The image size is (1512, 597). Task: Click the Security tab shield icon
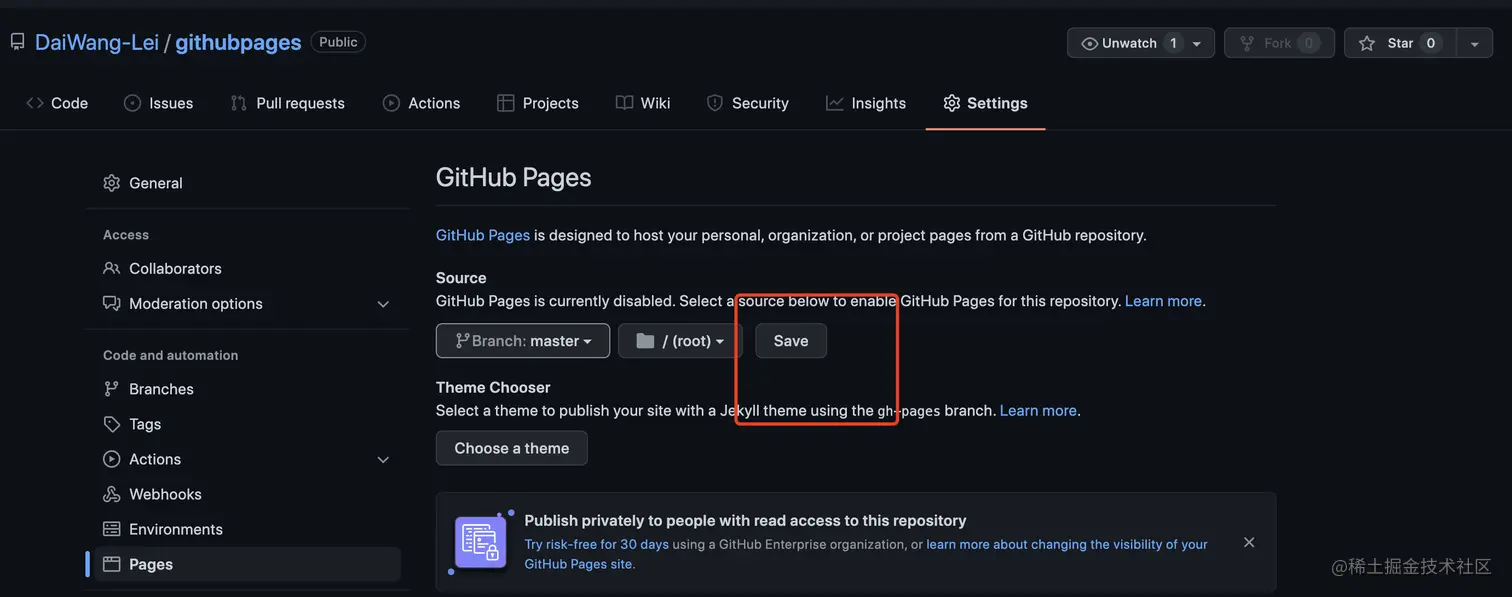pyautogui.click(x=715, y=103)
